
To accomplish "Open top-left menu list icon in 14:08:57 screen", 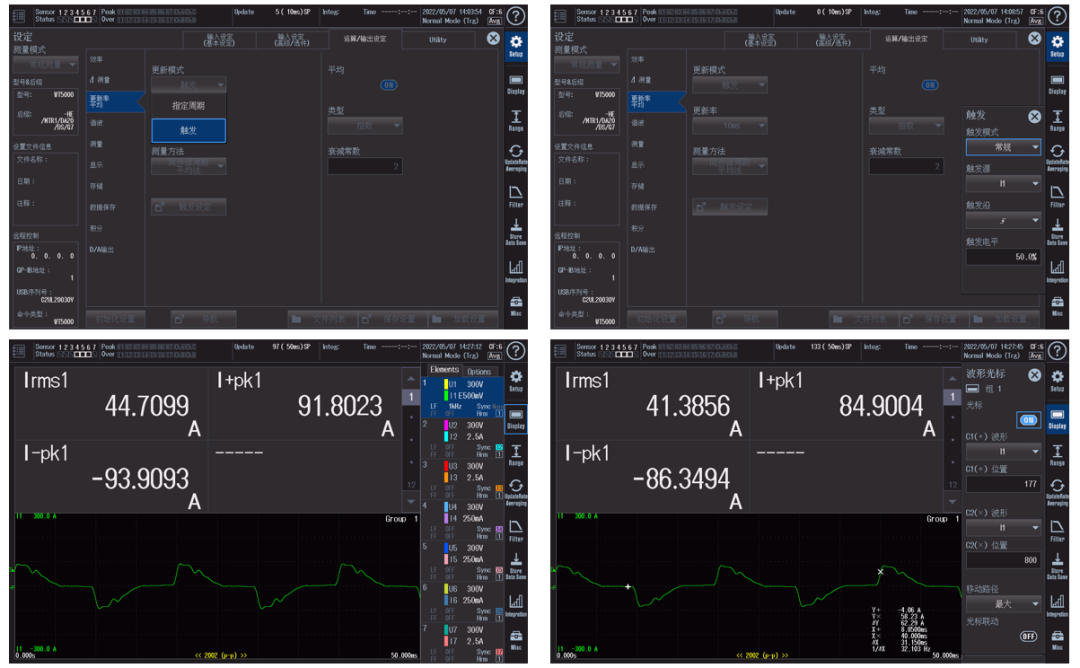I will [561, 16].
